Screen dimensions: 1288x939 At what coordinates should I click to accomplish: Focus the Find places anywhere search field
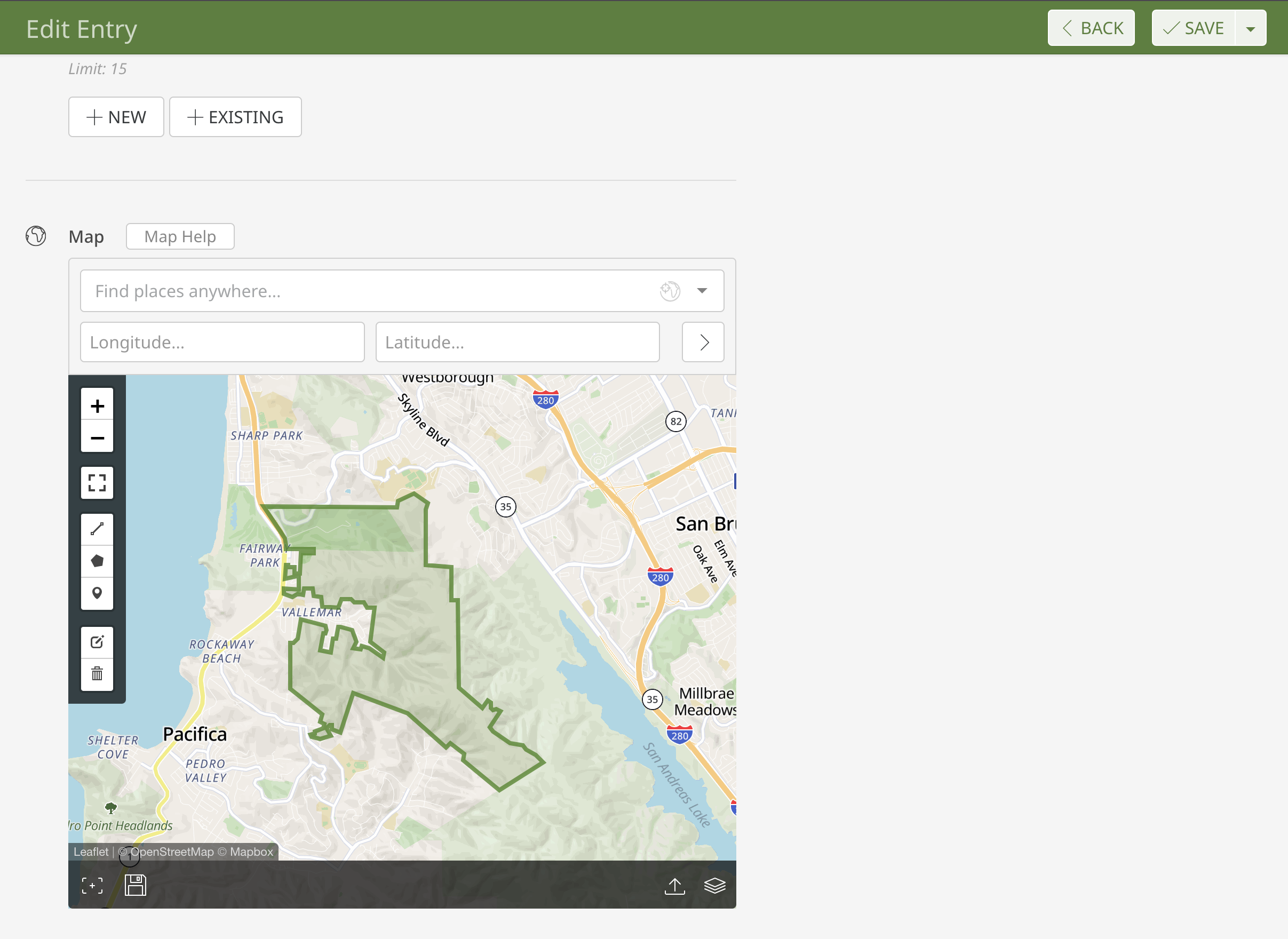(402, 291)
